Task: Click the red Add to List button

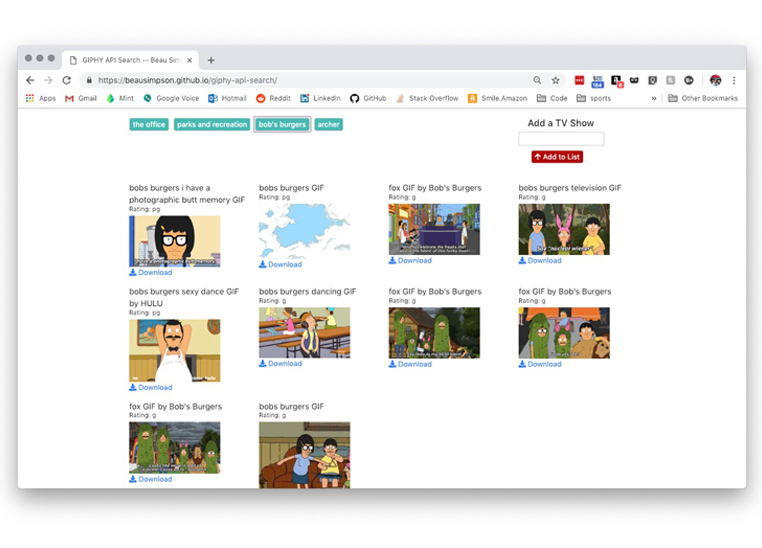Action: pyautogui.click(x=557, y=157)
